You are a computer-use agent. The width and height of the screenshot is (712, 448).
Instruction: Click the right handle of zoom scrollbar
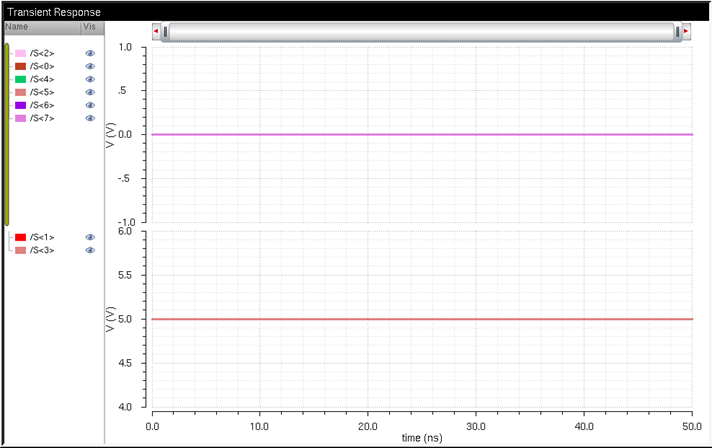pos(677,32)
